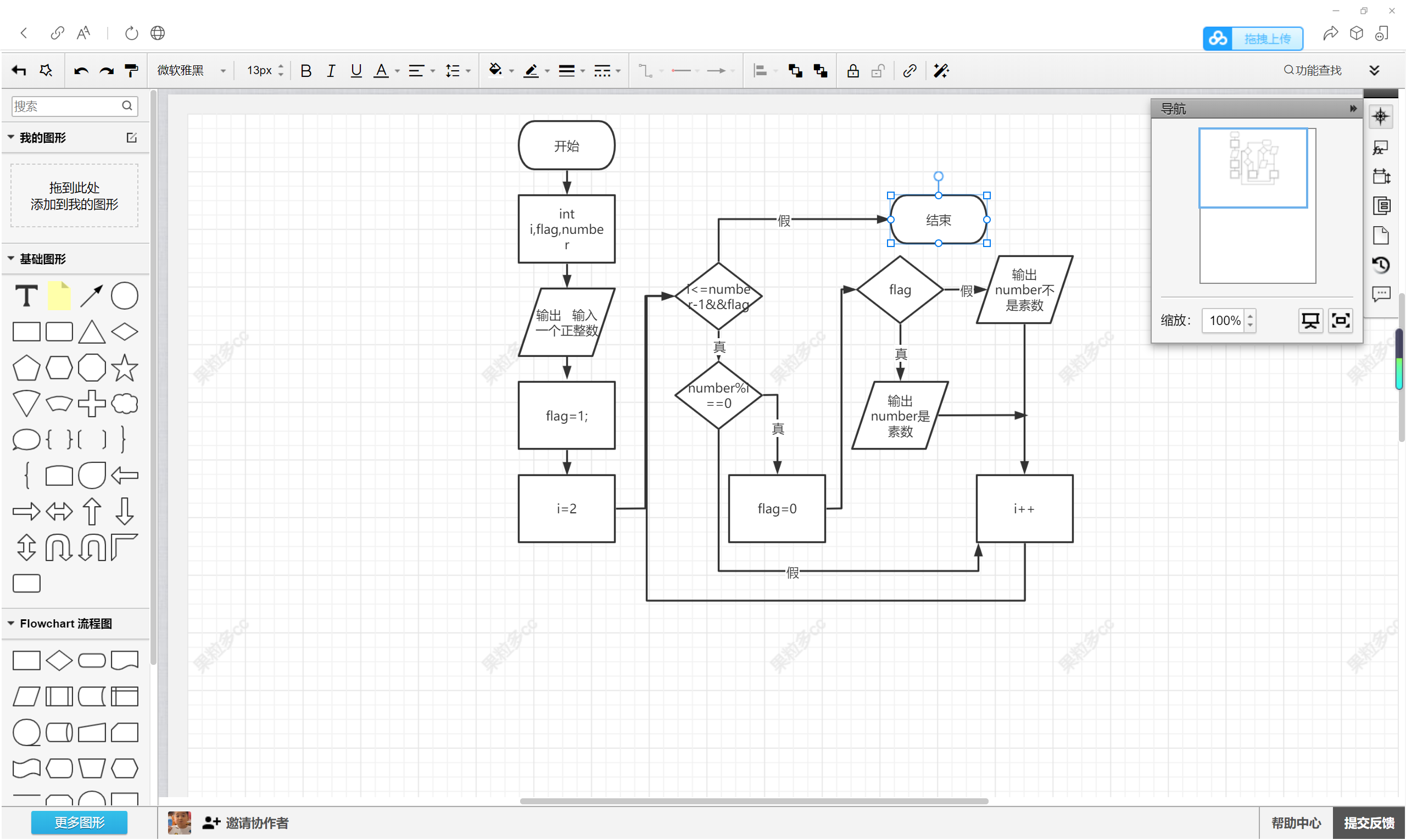Click the font color A swatch
The width and height of the screenshot is (1406, 840).
coord(381,71)
